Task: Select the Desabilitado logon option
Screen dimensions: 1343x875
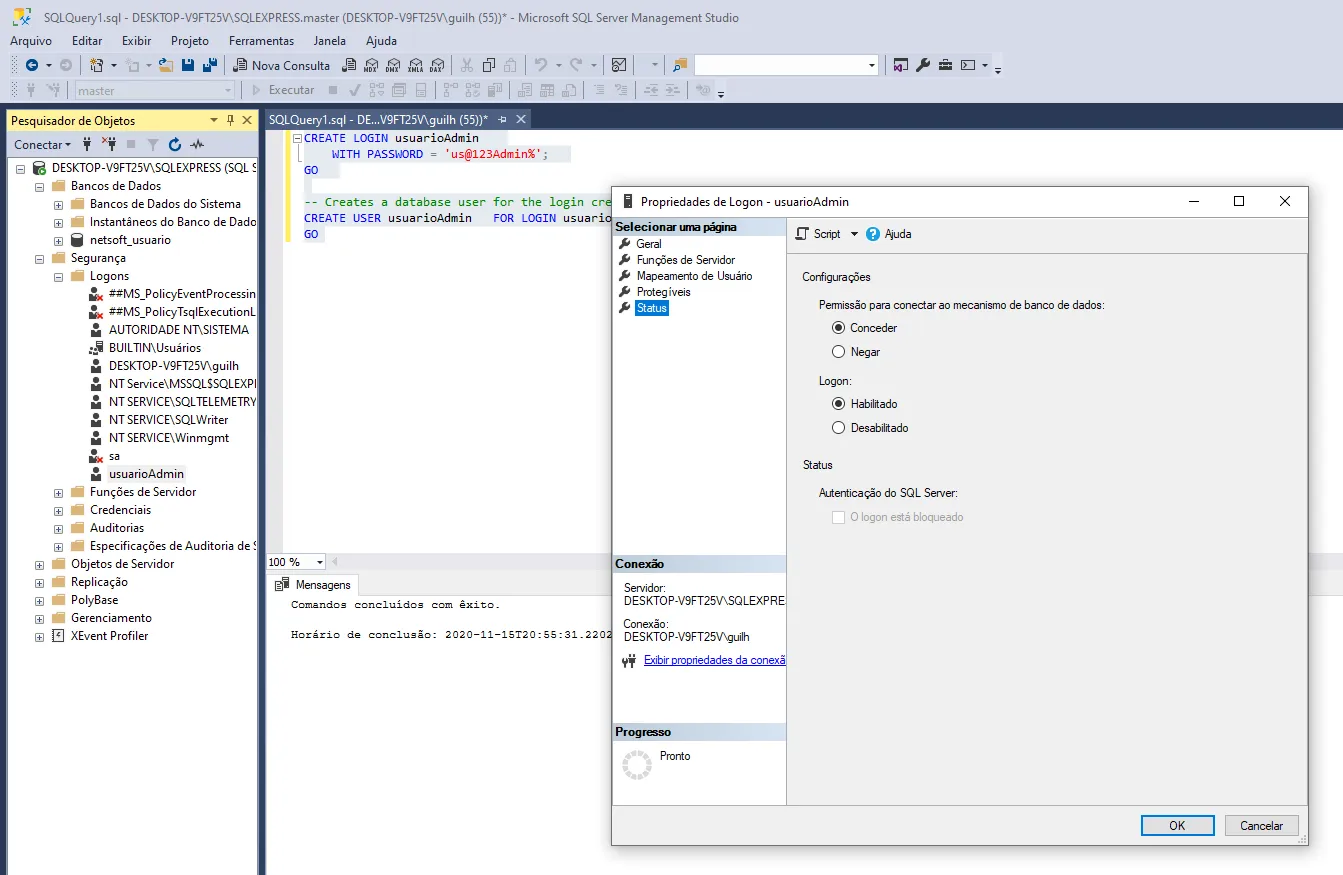Action: [839, 428]
